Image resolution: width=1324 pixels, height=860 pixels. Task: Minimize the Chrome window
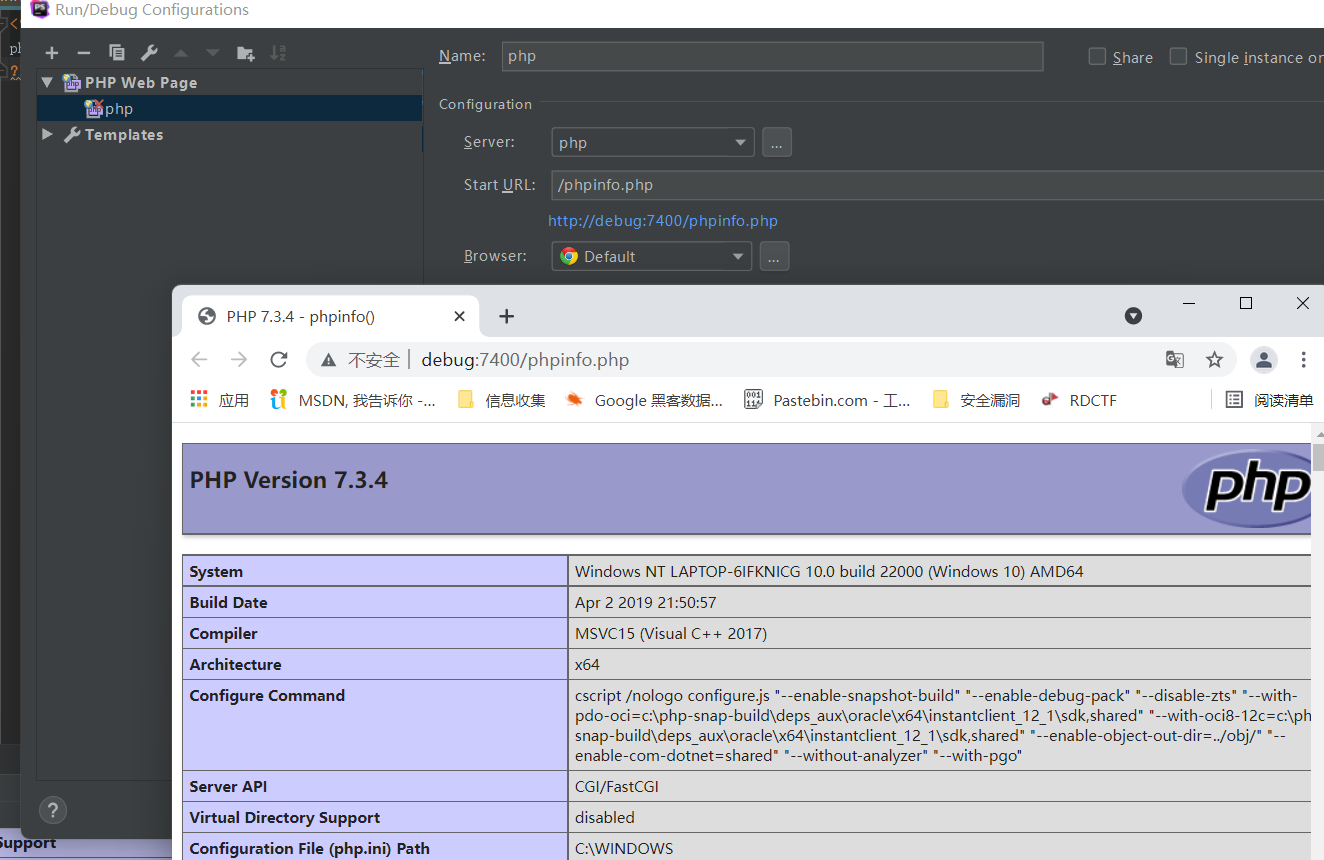[1189, 303]
